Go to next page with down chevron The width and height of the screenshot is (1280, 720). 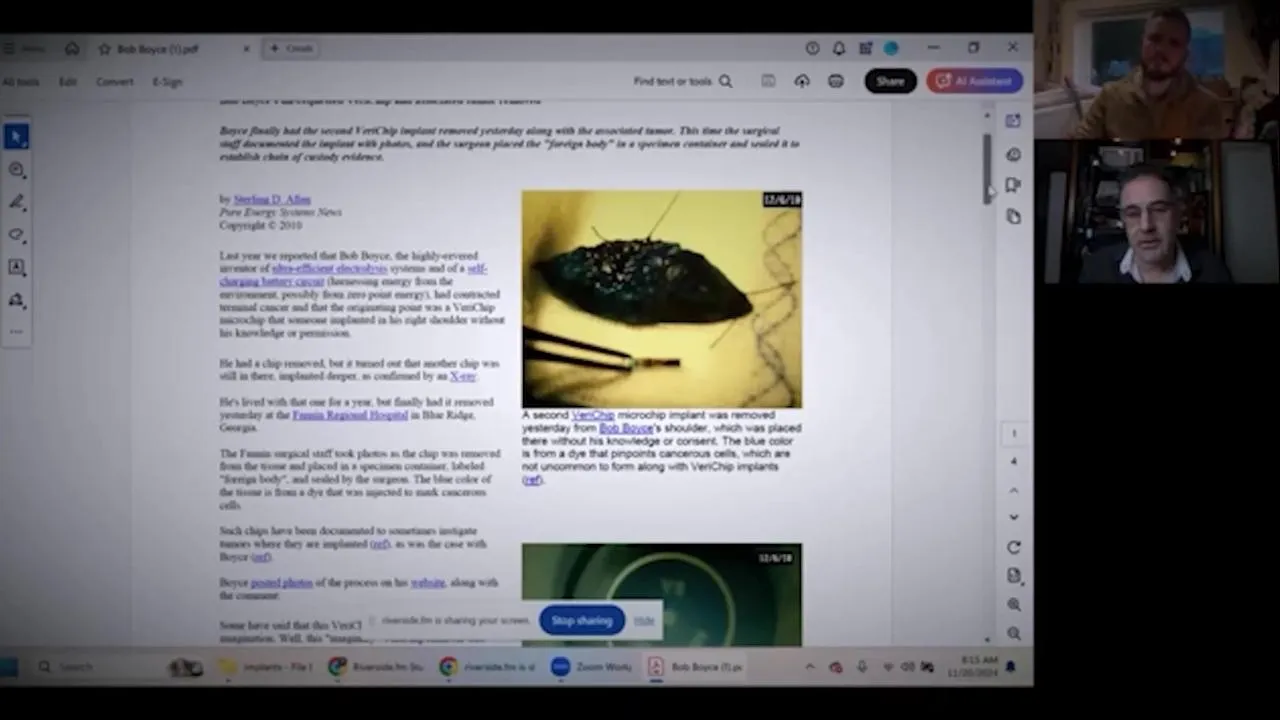(x=1013, y=517)
